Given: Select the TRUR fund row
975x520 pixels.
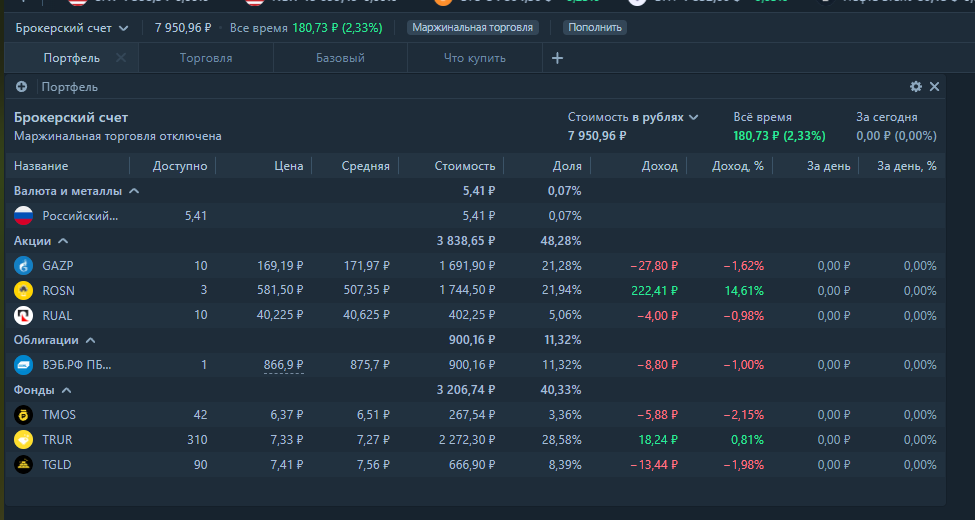Looking at the screenshot, I should [475, 440].
